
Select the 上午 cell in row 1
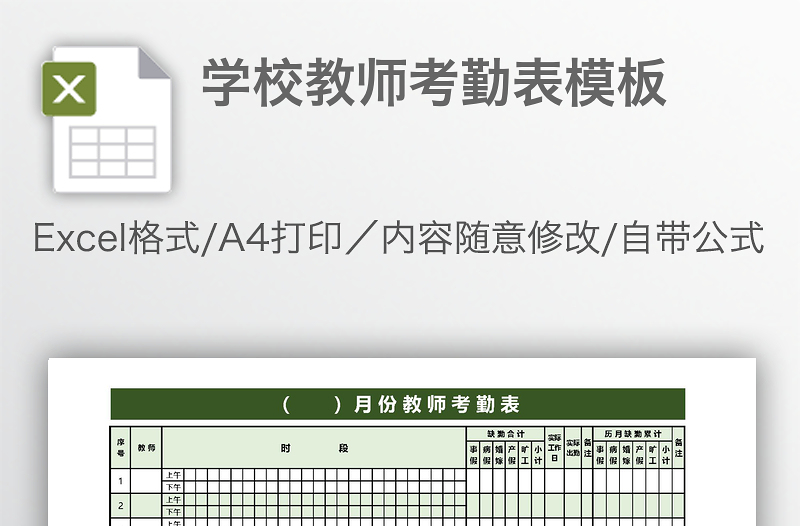pos(173,475)
